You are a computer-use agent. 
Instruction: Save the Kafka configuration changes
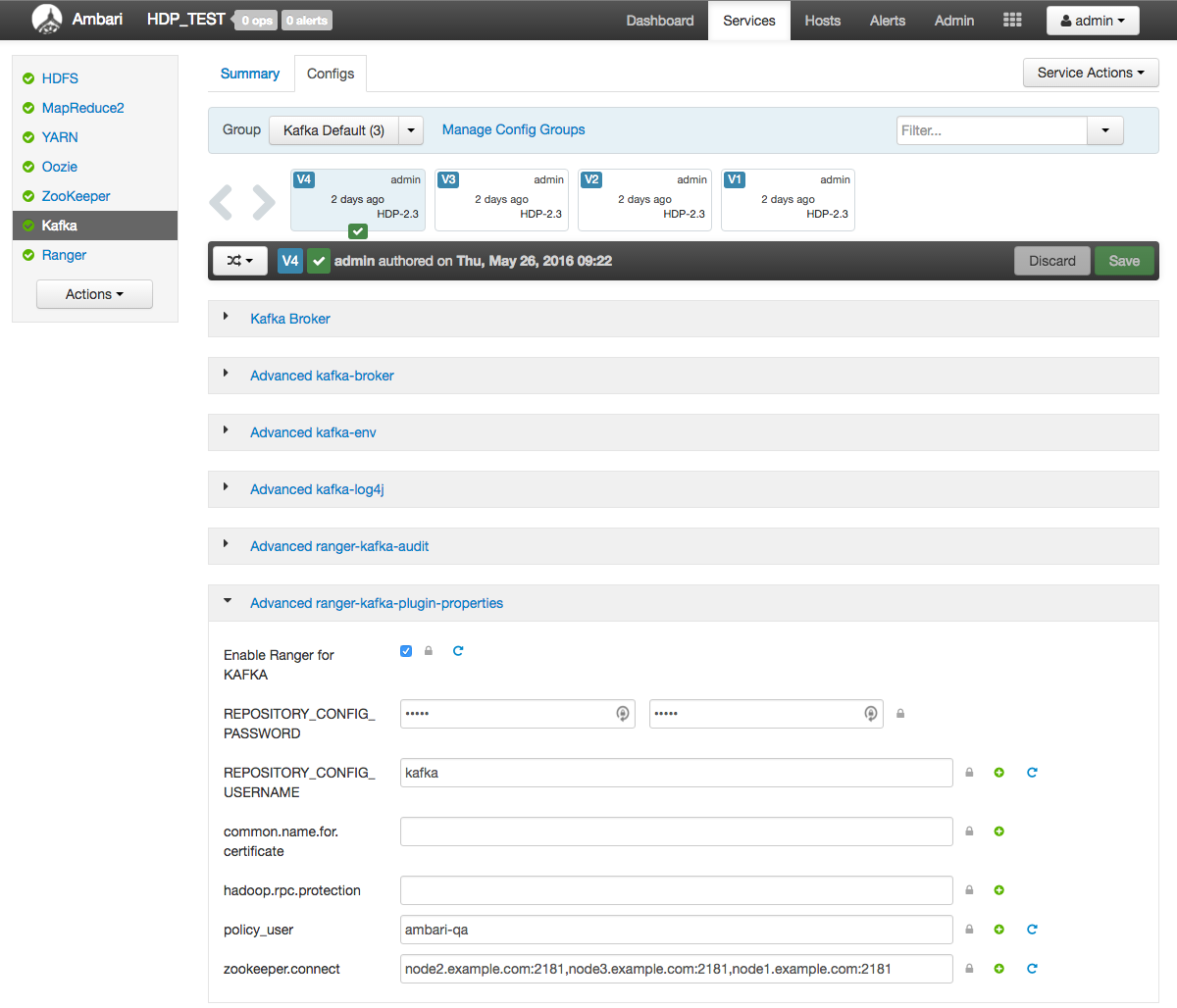pyautogui.click(x=1124, y=260)
